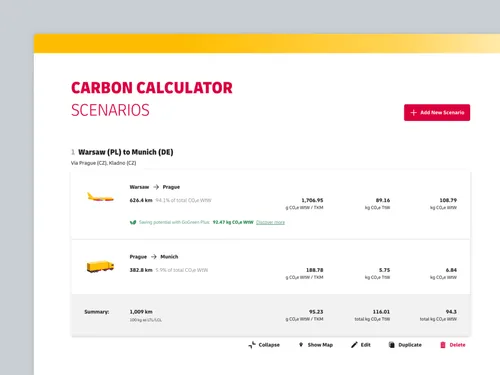Click the Munich destination label
Viewport: 500px width, 375px height.
tap(169, 257)
